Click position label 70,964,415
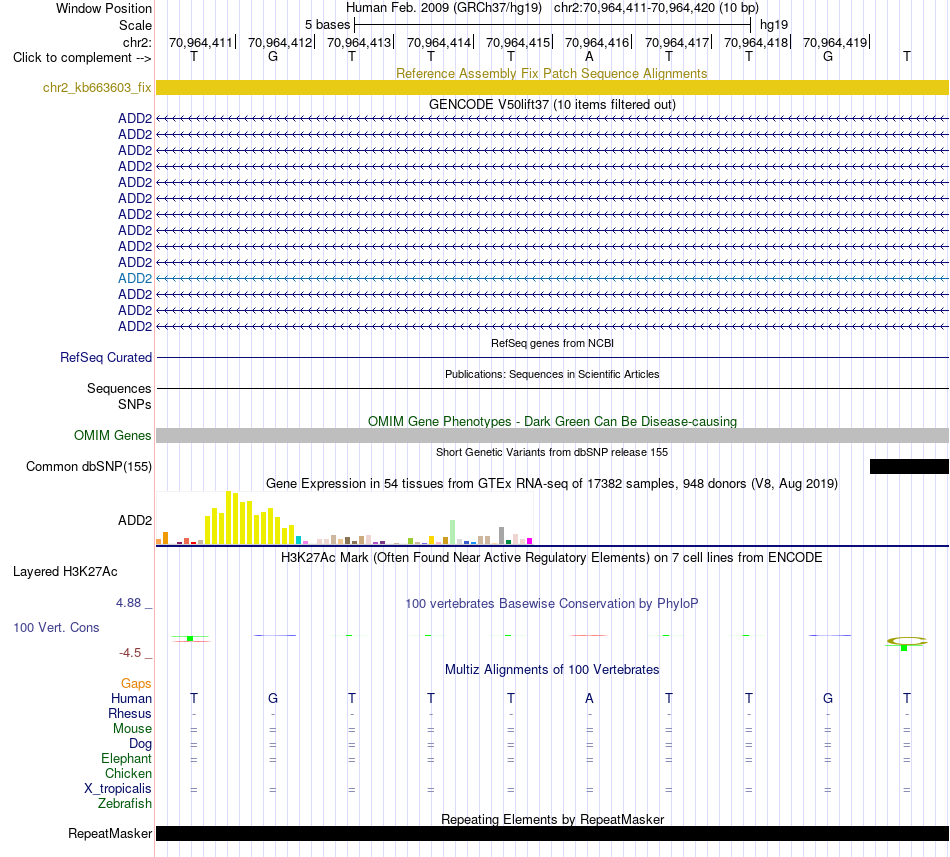Screen dimensions: 950x857 [x=518, y=43]
